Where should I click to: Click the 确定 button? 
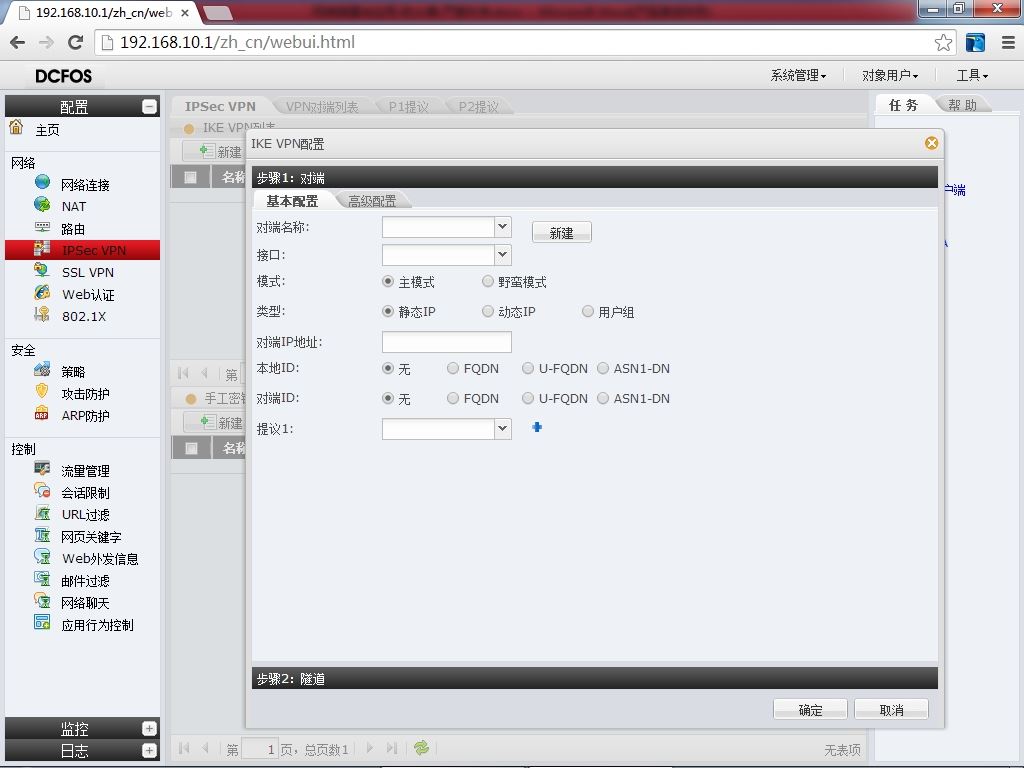pos(810,710)
